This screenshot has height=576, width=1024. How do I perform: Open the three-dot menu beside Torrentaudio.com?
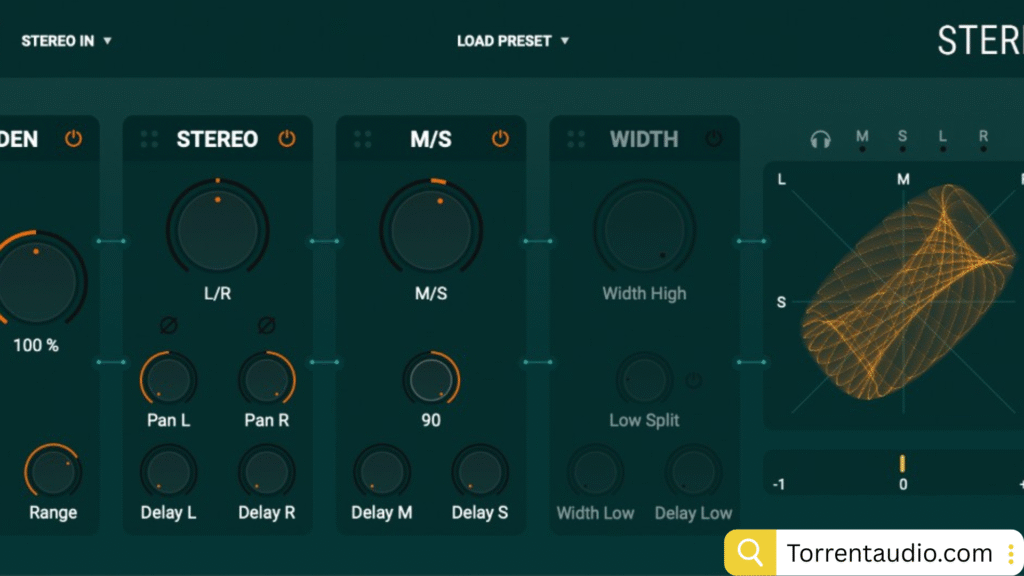pos(1012,553)
